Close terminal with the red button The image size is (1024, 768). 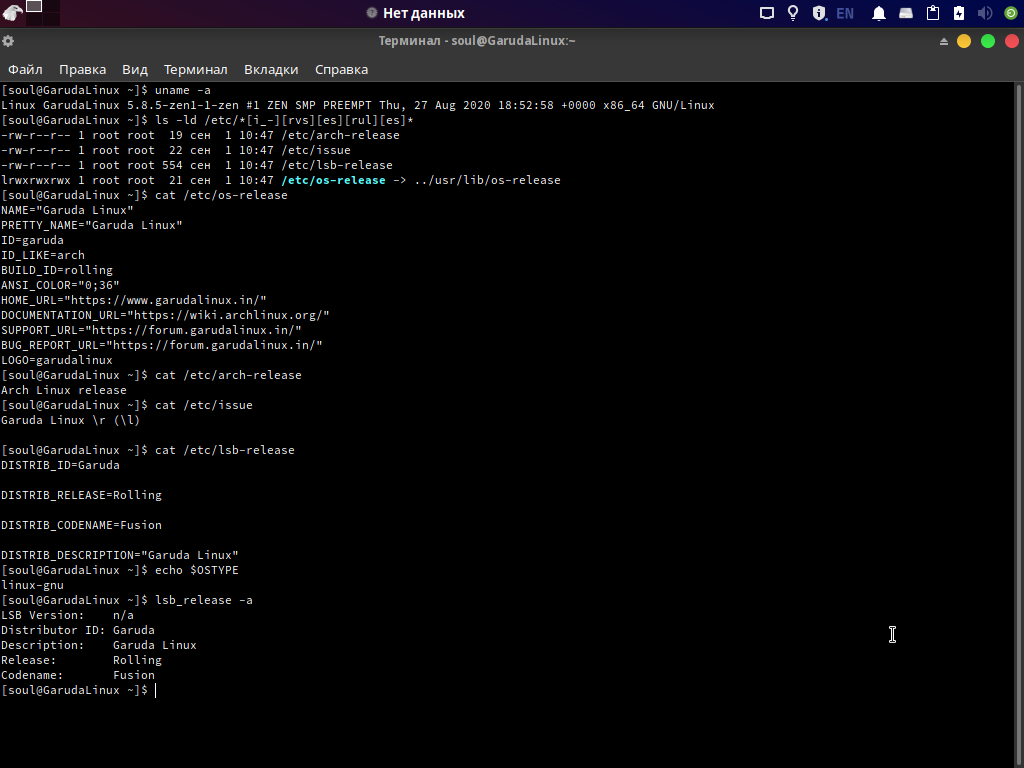tap(1012, 41)
